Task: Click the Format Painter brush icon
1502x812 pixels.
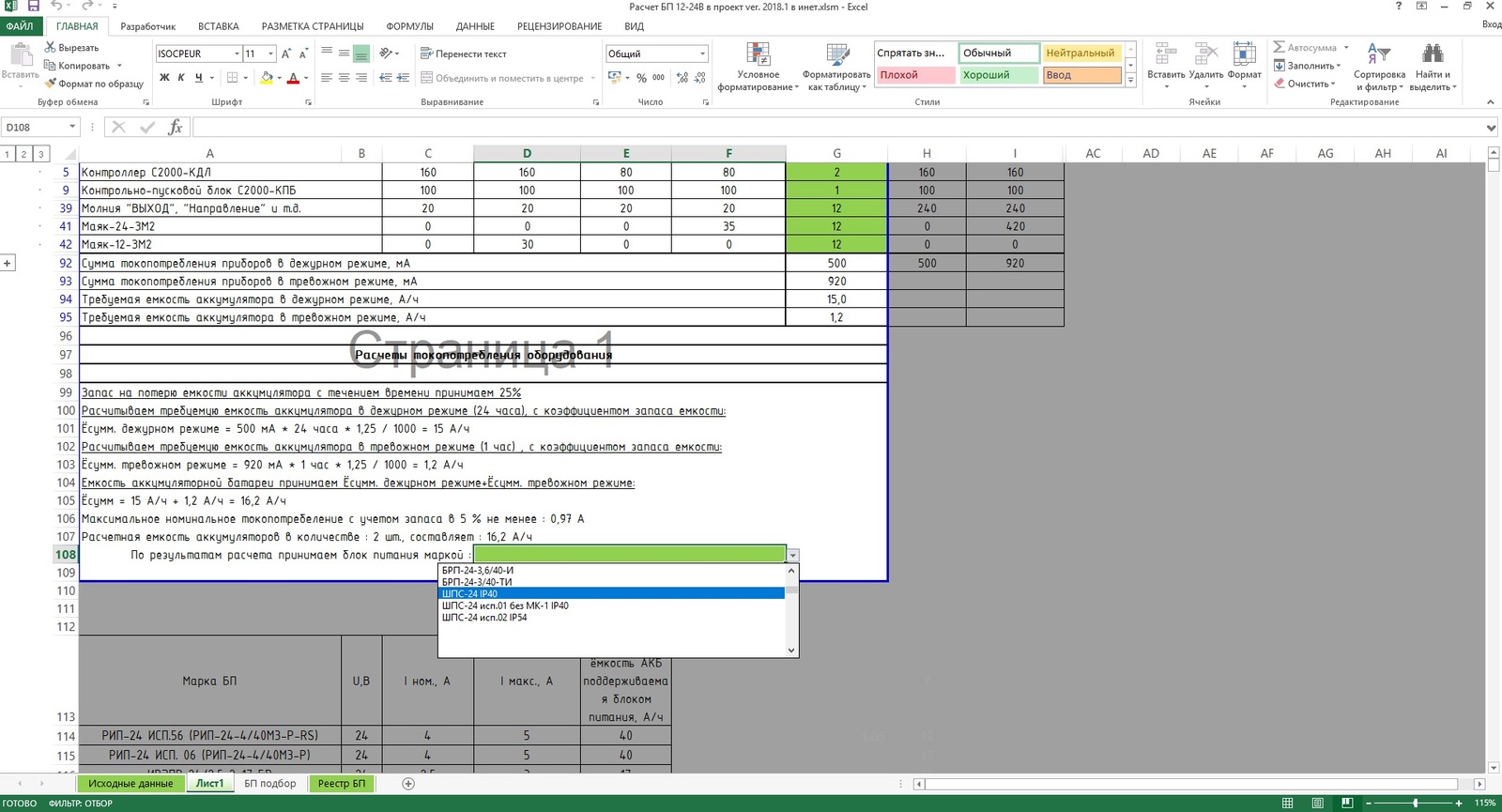Action: pos(51,84)
